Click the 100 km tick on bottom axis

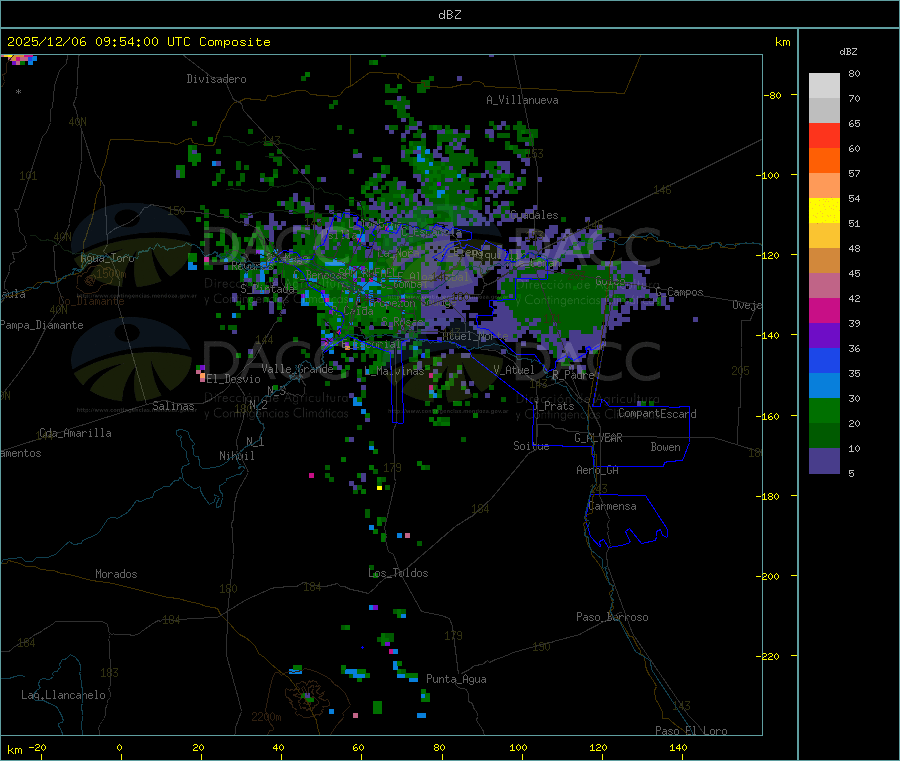[x=518, y=748]
